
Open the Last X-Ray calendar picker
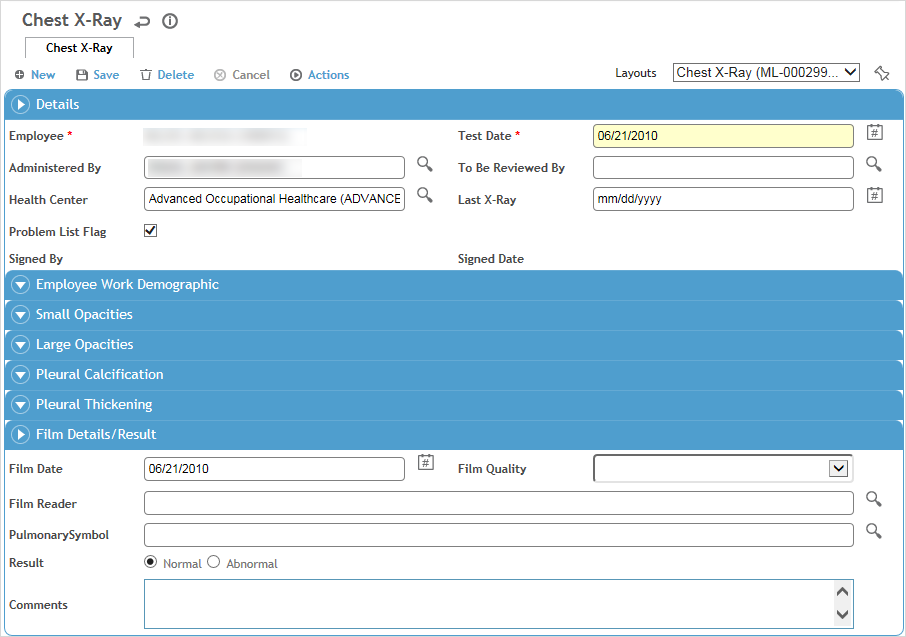875,195
